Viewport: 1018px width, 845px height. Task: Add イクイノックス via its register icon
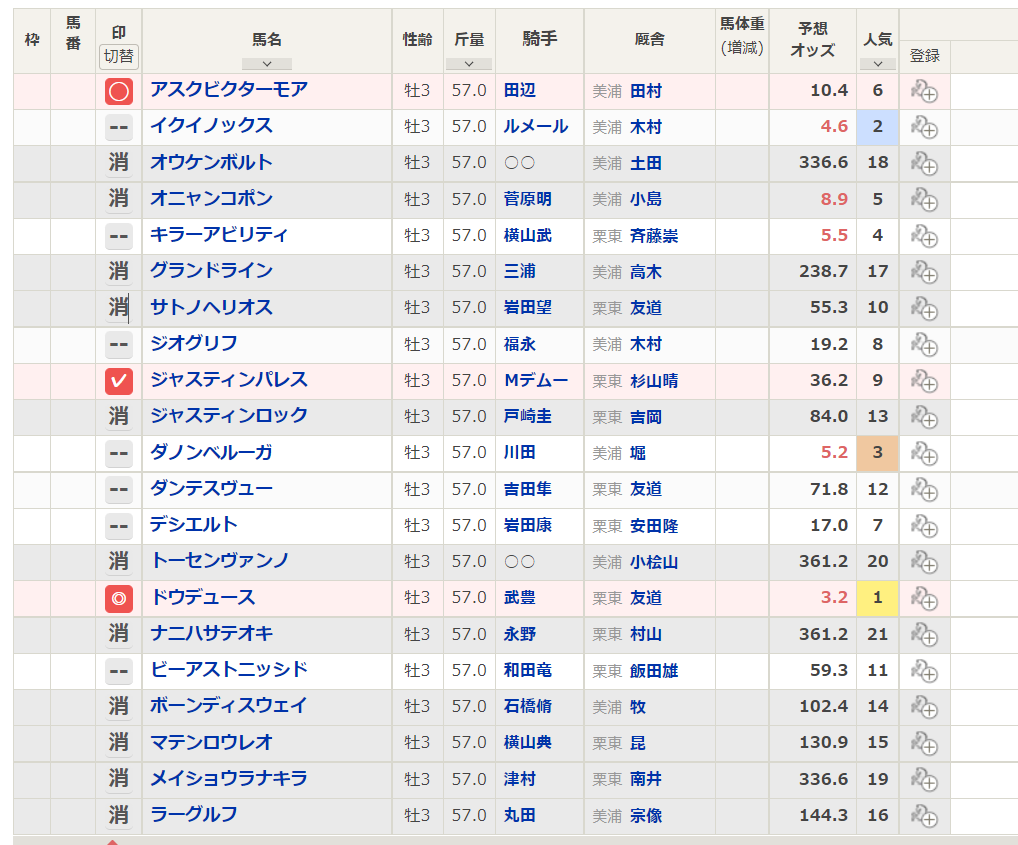(x=923, y=128)
